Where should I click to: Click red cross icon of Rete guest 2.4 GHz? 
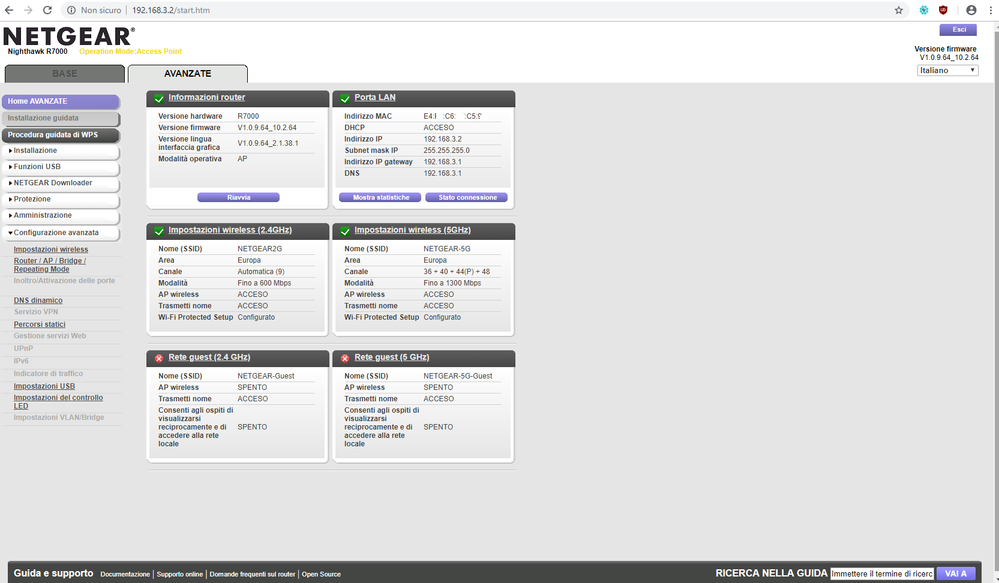pyautogui.click(x=159, y=358)
